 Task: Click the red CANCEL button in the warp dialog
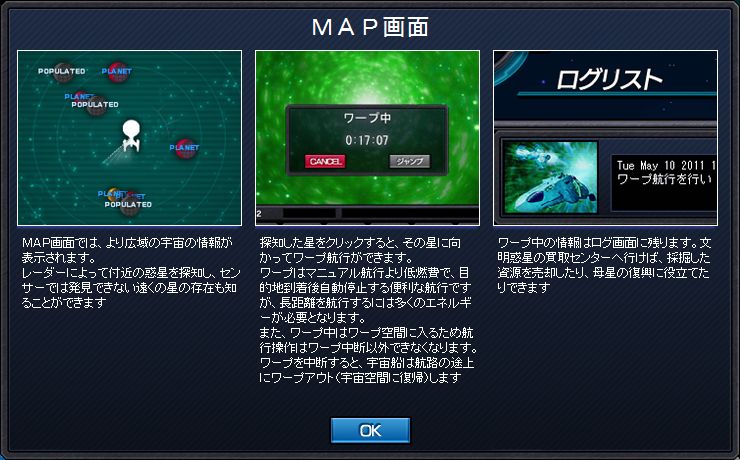[325, 161]
